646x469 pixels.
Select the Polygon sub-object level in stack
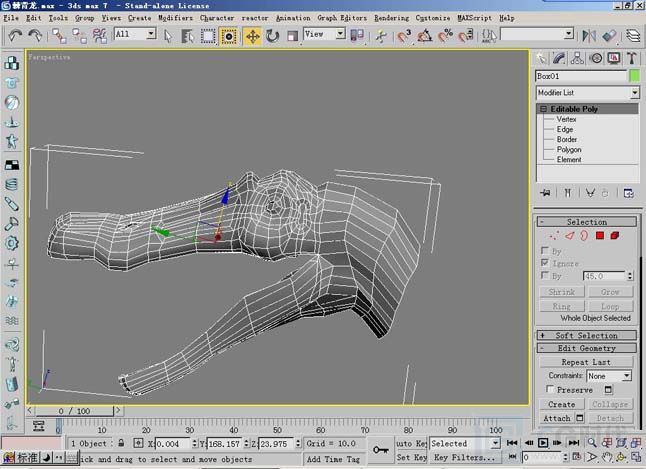569,149
